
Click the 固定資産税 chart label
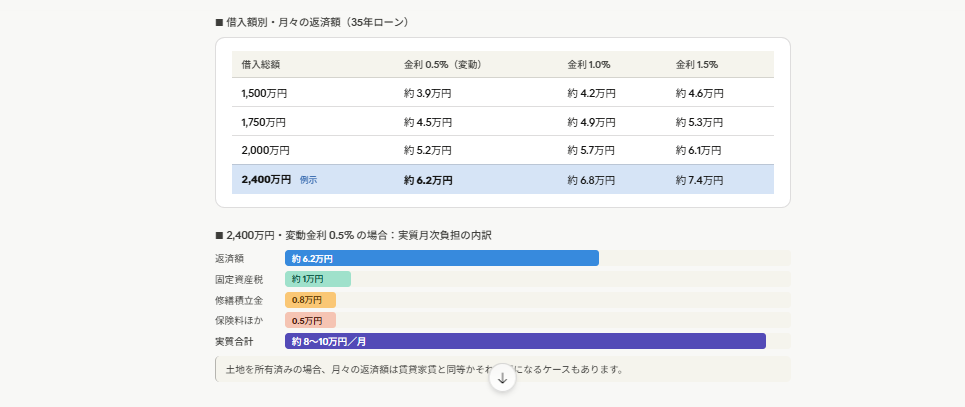(239, 280)
